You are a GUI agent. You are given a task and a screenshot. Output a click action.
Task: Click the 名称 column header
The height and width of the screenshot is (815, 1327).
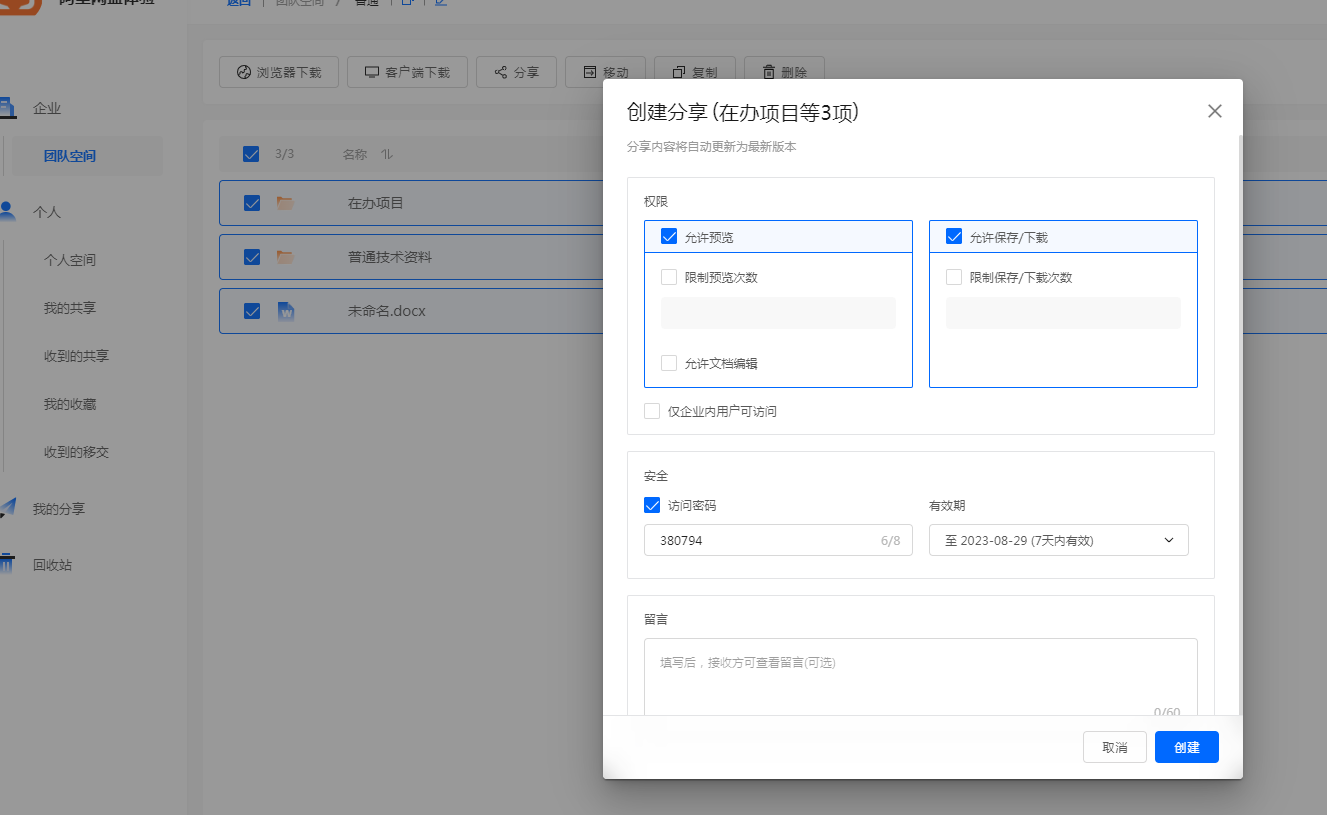355,154
